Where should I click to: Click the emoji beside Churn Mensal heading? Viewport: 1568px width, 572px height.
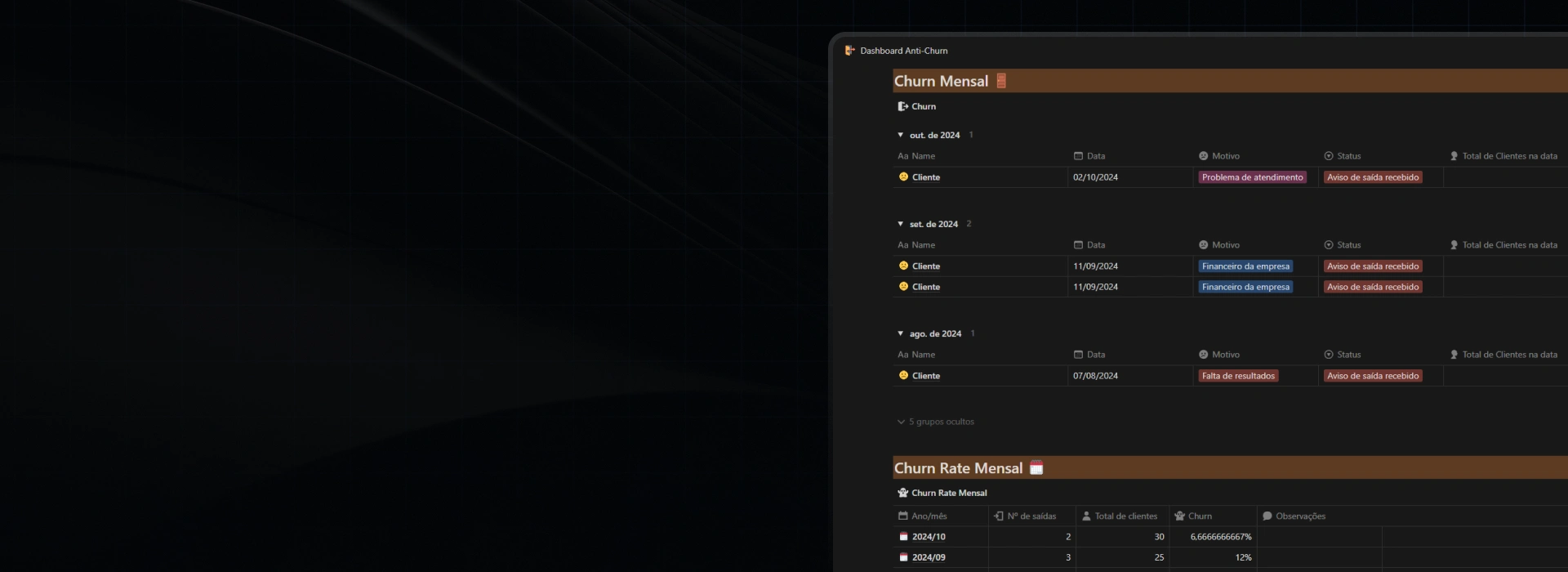tap(1001, 81)
